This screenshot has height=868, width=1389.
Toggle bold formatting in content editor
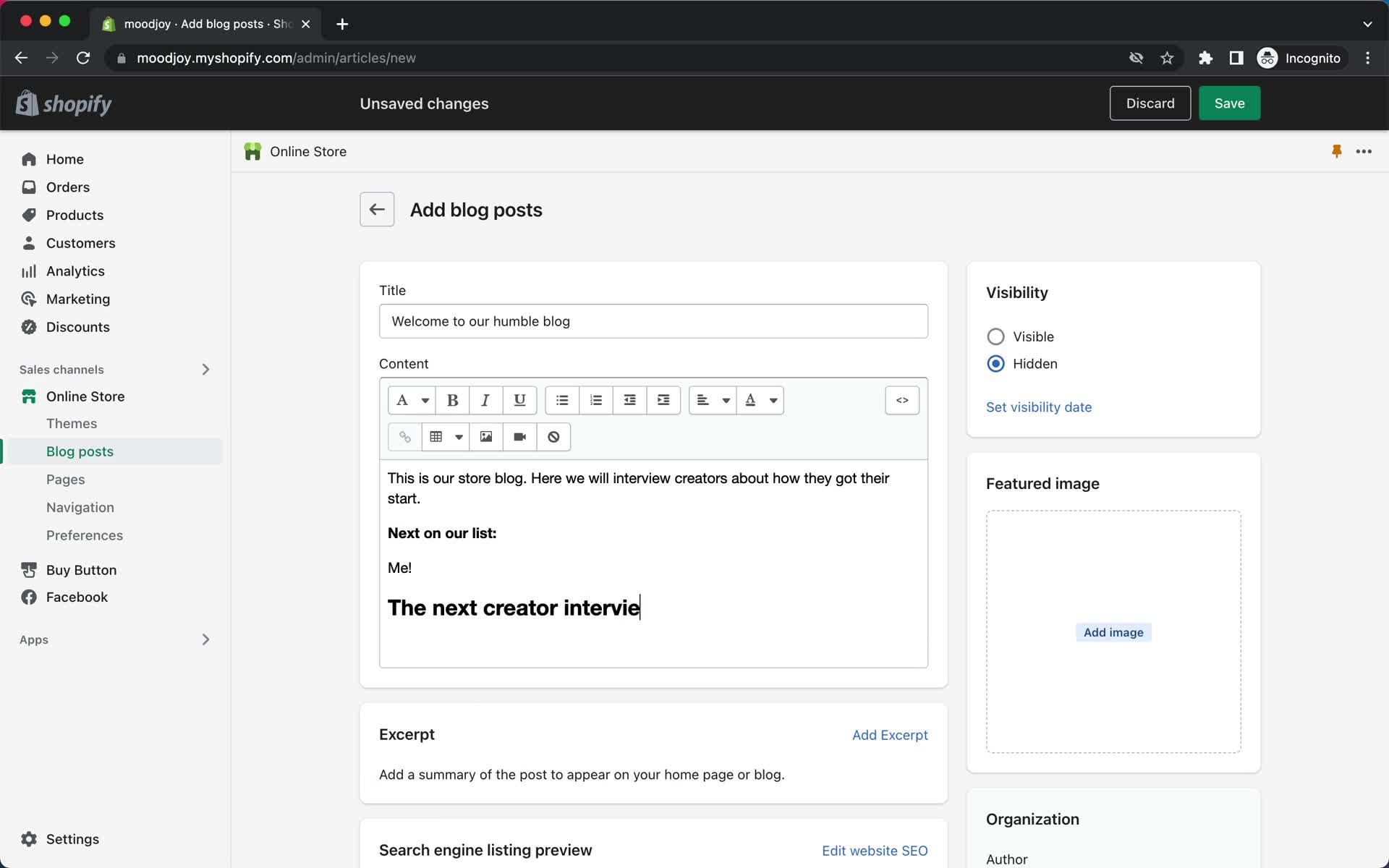(452, 400)
